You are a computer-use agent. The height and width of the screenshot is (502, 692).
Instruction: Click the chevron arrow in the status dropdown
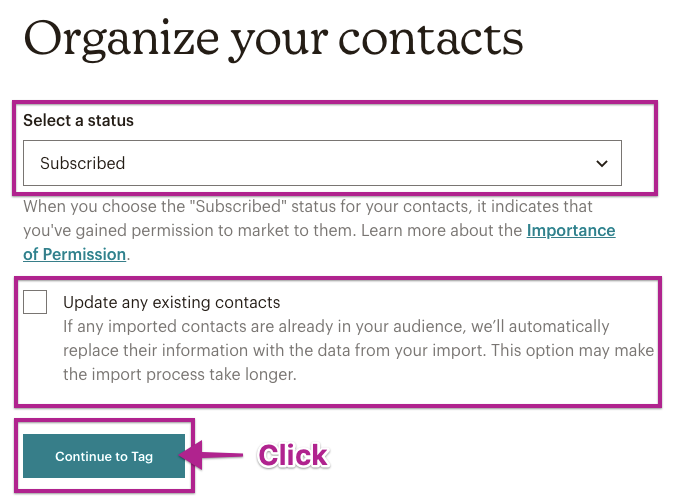[x=601, y=163]
